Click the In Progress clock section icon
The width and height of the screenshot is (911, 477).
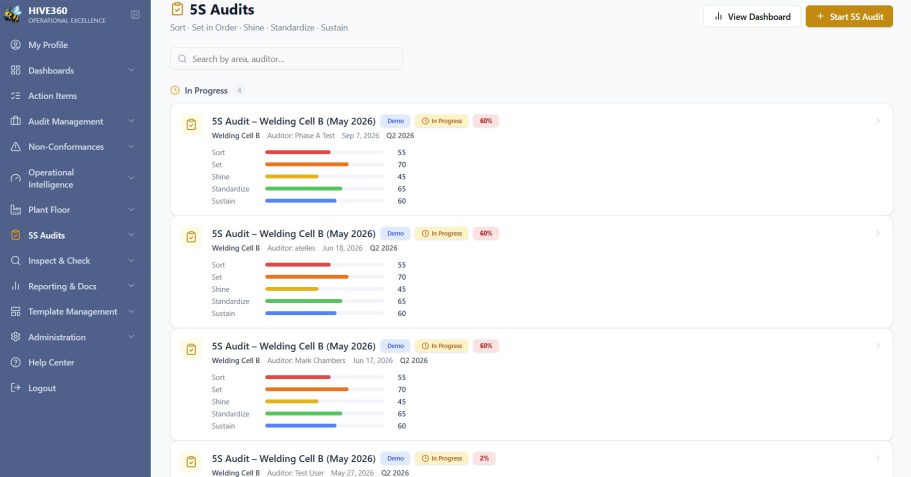click(x=175, y=91)
